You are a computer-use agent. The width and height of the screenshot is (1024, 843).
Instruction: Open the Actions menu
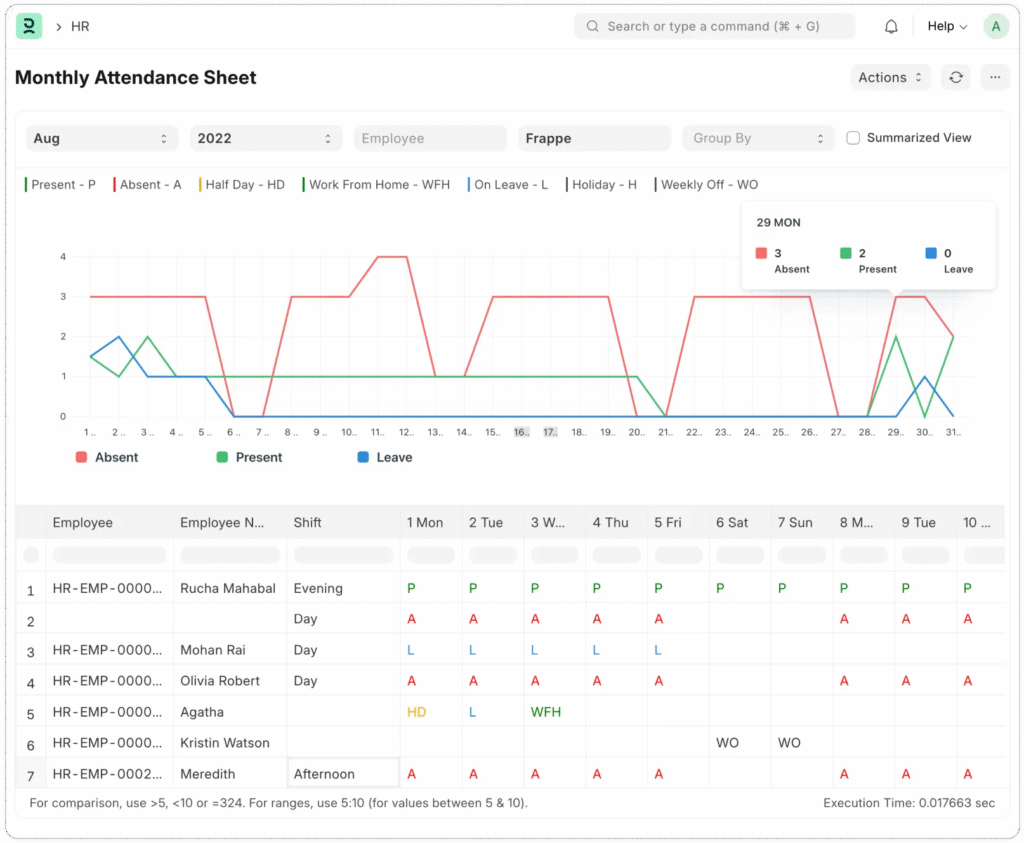(890, 77)
